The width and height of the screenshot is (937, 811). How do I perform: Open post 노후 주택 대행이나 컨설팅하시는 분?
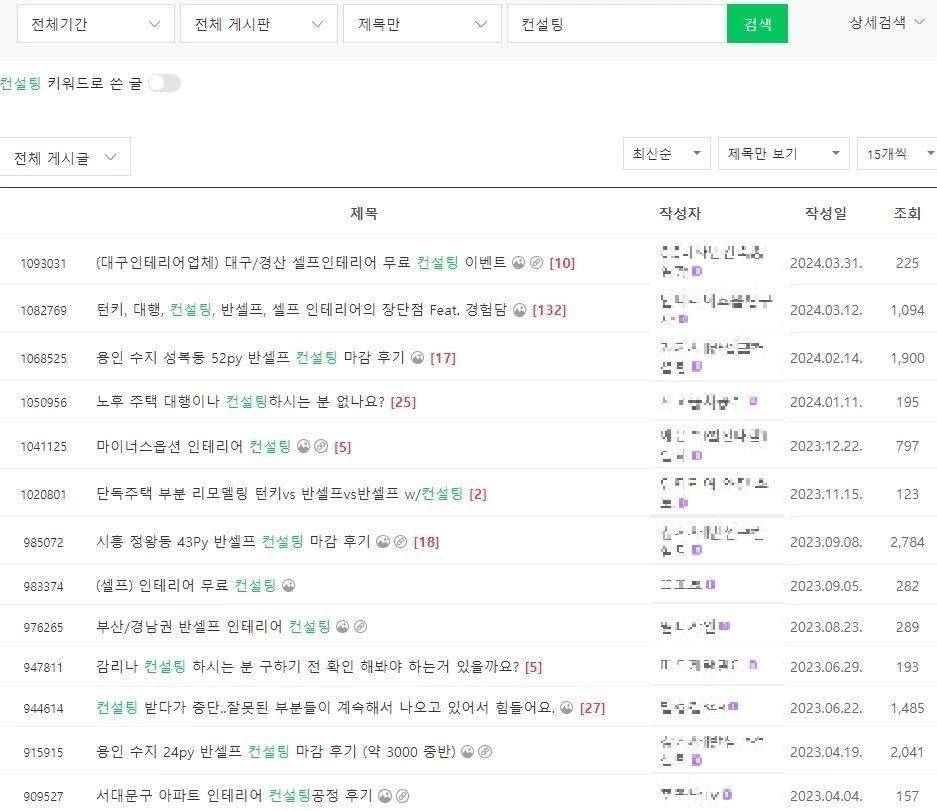pos(240,402)
